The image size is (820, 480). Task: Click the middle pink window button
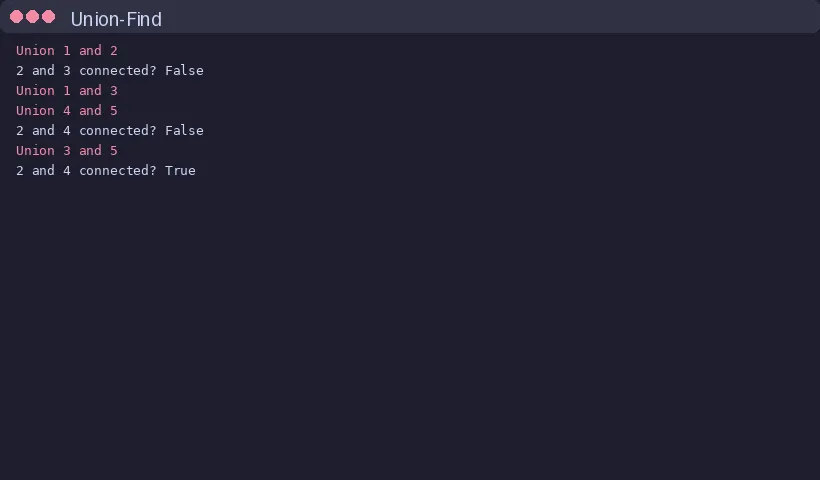pos(32,17)
